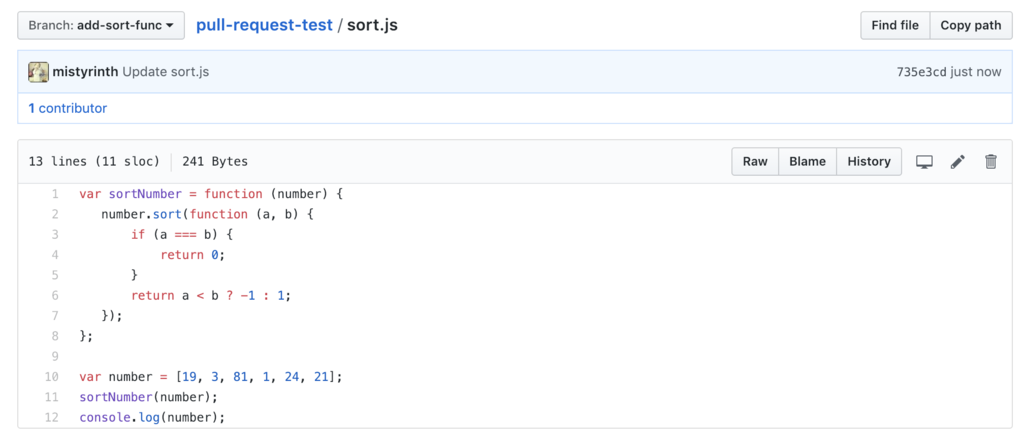This screenshot has width=1024, height=448.
Task: Open the add-sort-func branch dropdown
Action: point(101,25)
